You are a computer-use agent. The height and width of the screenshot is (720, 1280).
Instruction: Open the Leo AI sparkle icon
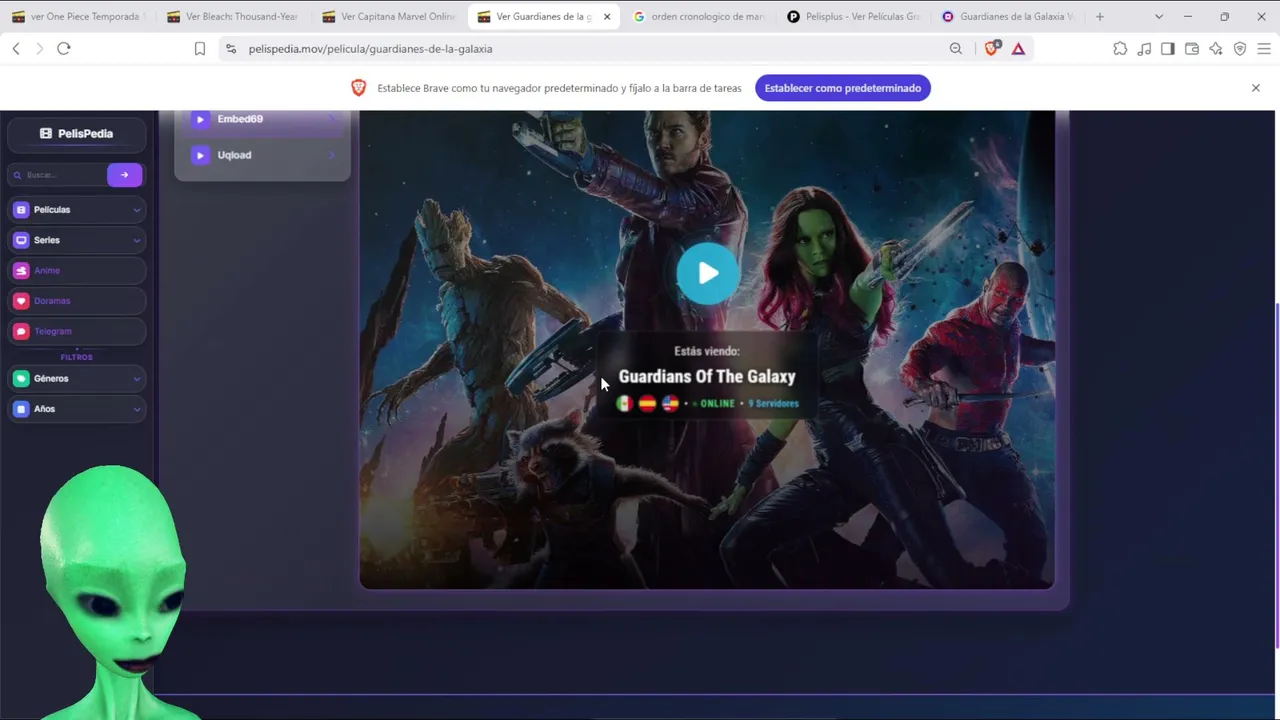click(1216, 49)
